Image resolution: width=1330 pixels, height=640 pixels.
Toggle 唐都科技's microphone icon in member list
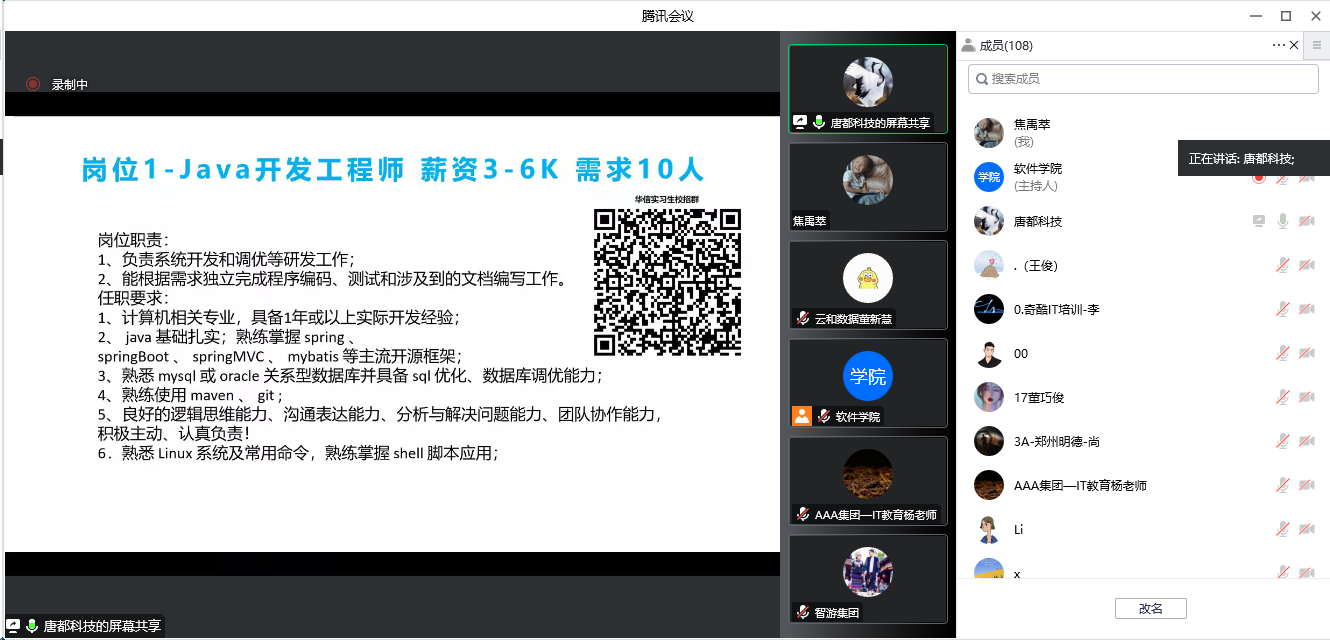pyautogui.click(x=1282, y=222)
